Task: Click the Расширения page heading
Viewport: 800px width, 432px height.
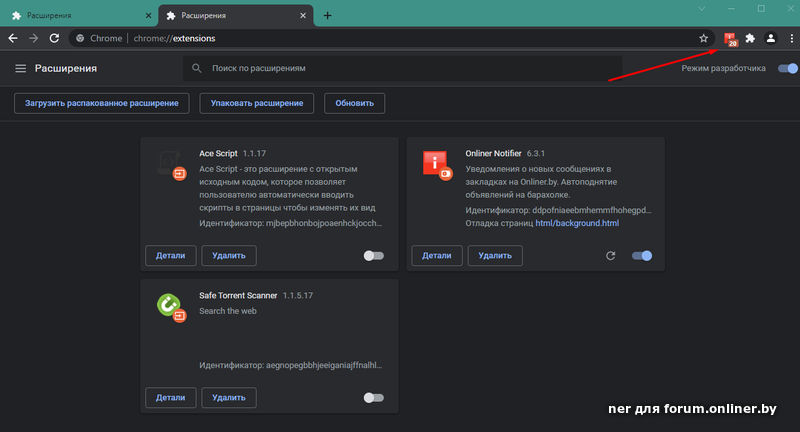Action: pyautogui.click(x=66, y=68)
